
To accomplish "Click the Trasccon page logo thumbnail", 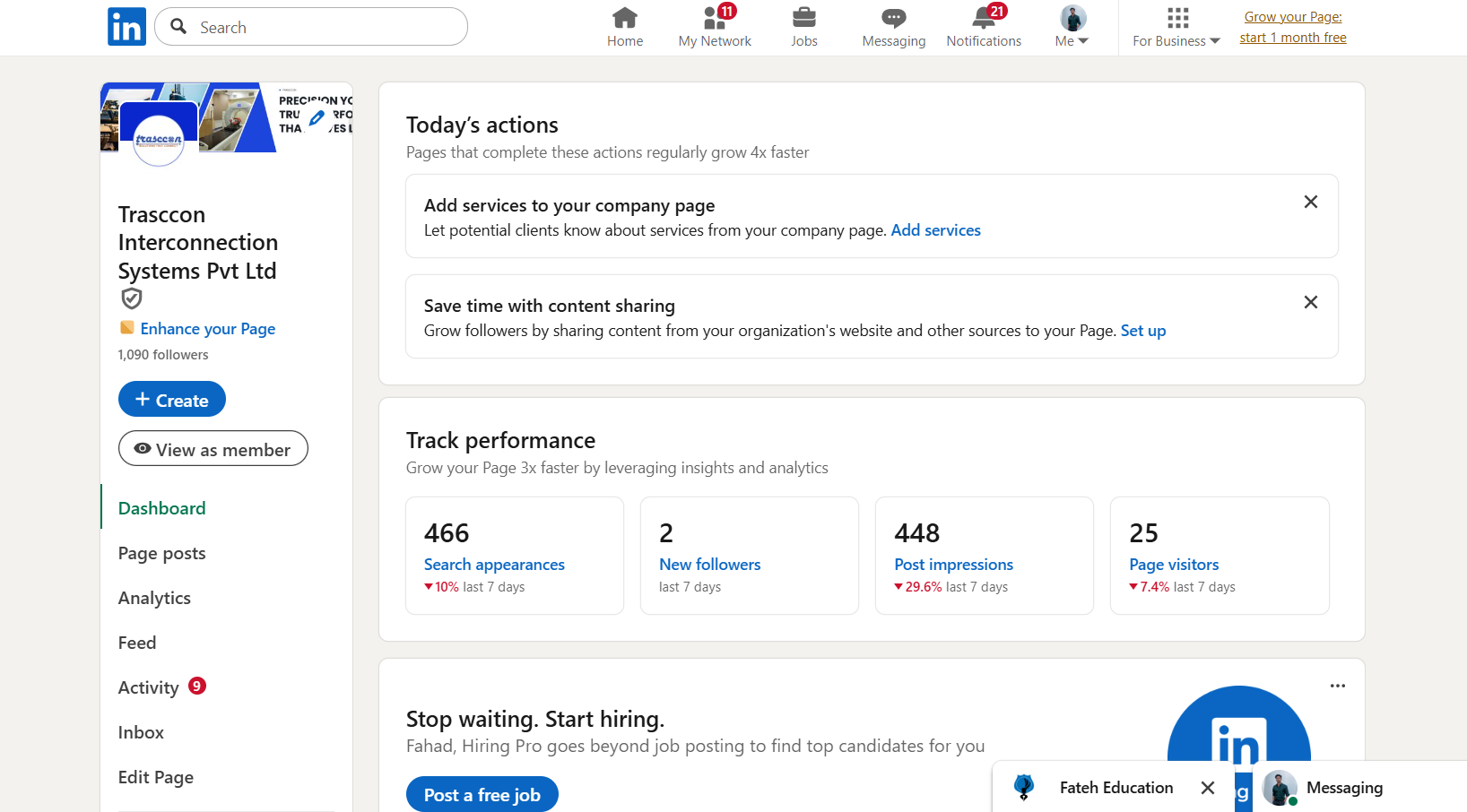I will [x=159, y=139].
